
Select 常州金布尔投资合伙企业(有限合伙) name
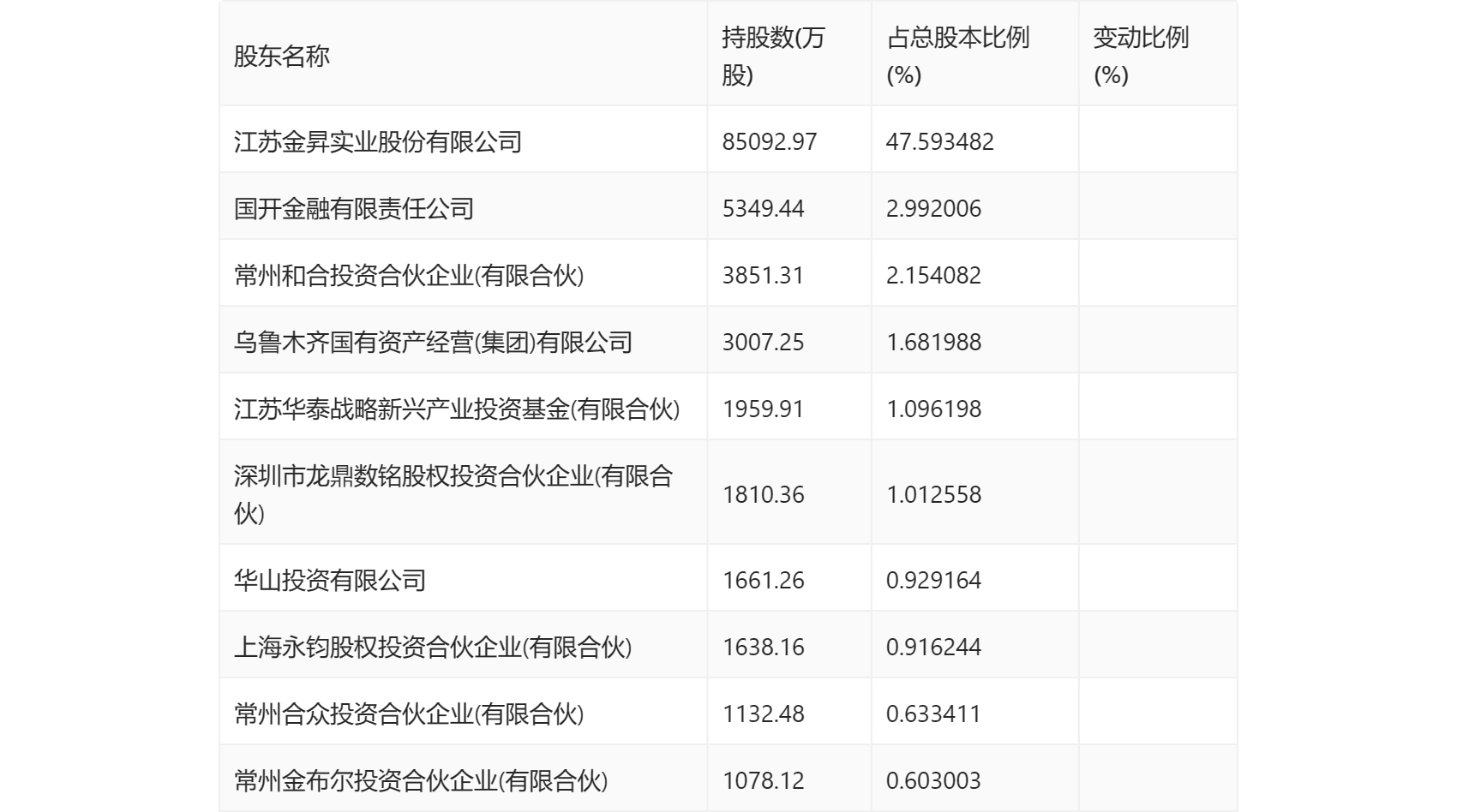point(421,780)
